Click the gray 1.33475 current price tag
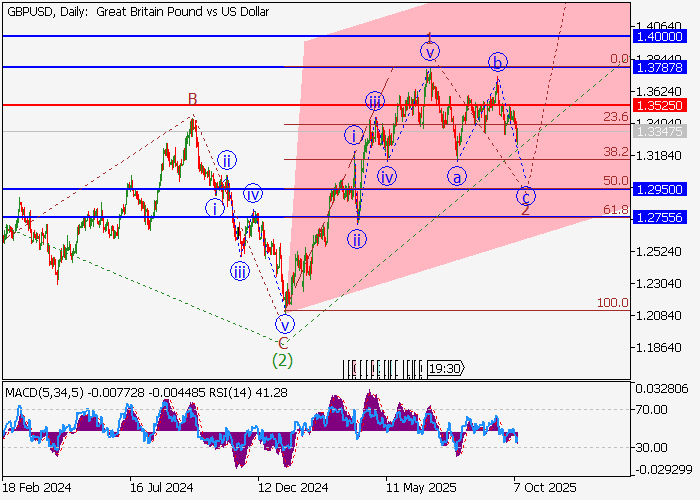The height and width of the screenshot is (500, 700). [664, 131]
